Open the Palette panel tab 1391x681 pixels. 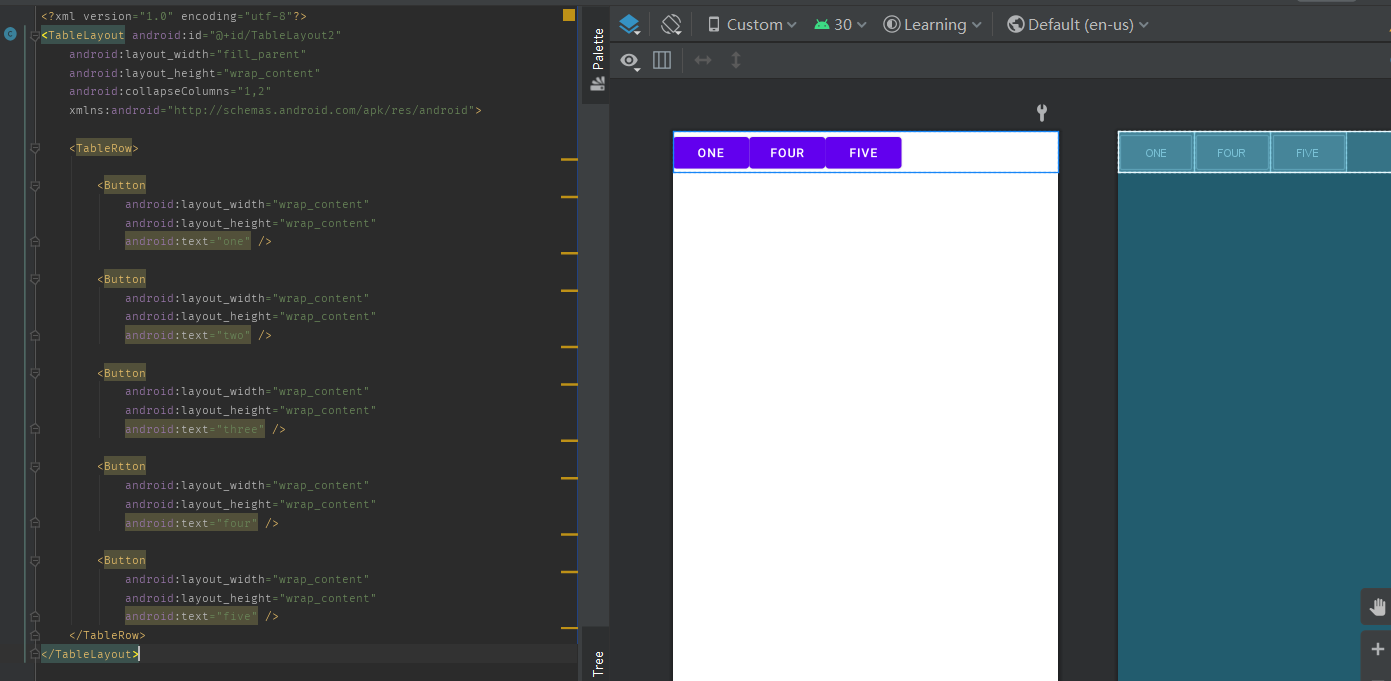(x=596, y=45)
